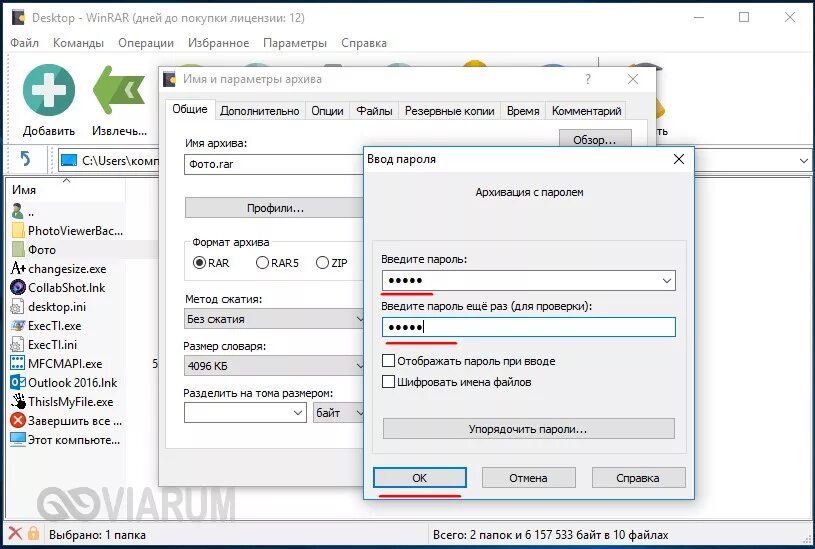The height and width of the screenshot is (549, 815).
Task: Click the Извлечь (Extract) toolbar icon
Action: (119, 89)
